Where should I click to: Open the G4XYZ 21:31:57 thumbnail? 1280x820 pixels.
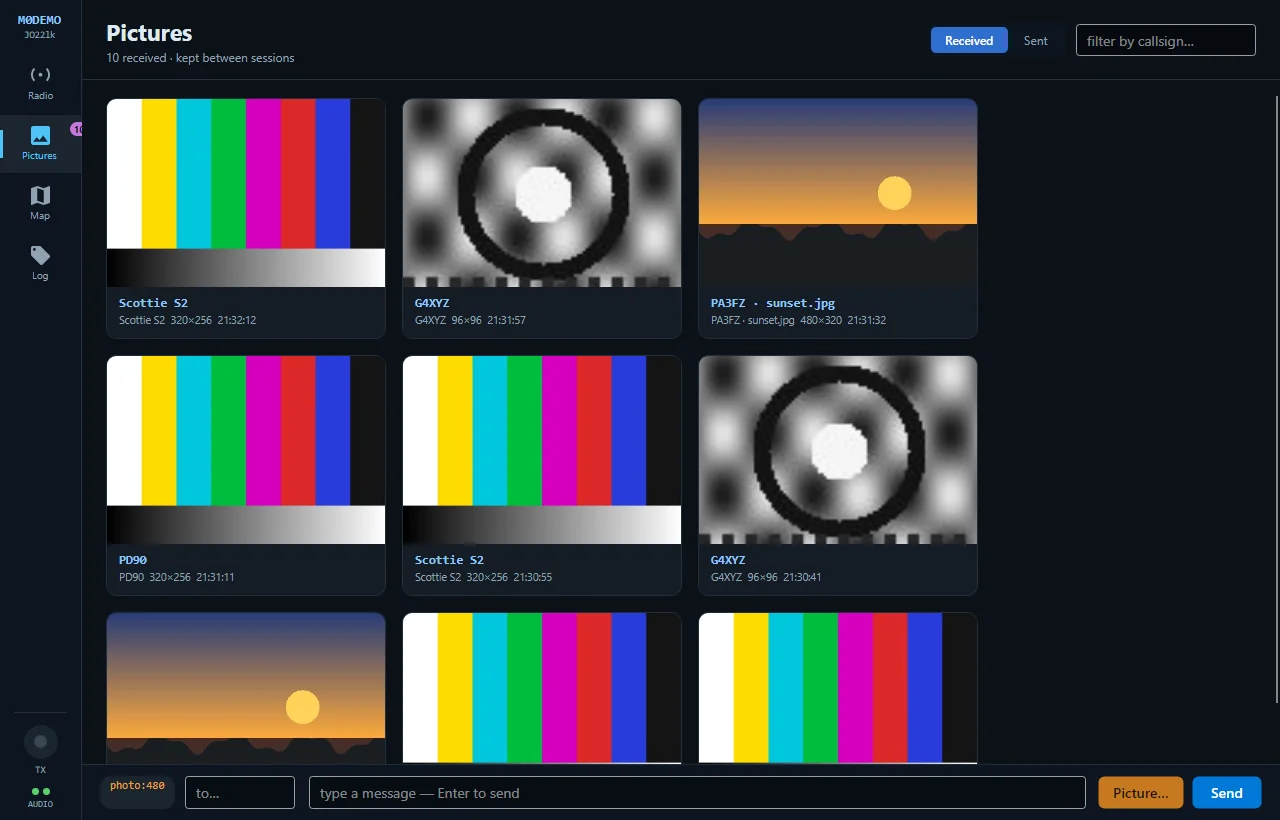(x=542, y=193)
